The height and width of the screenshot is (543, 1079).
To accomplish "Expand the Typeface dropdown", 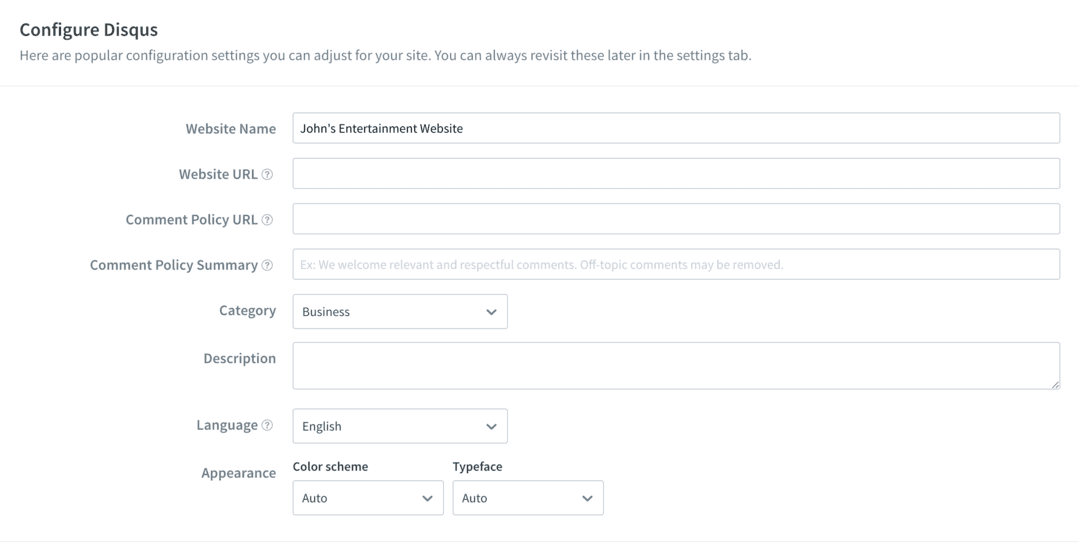I will [527, 498].
